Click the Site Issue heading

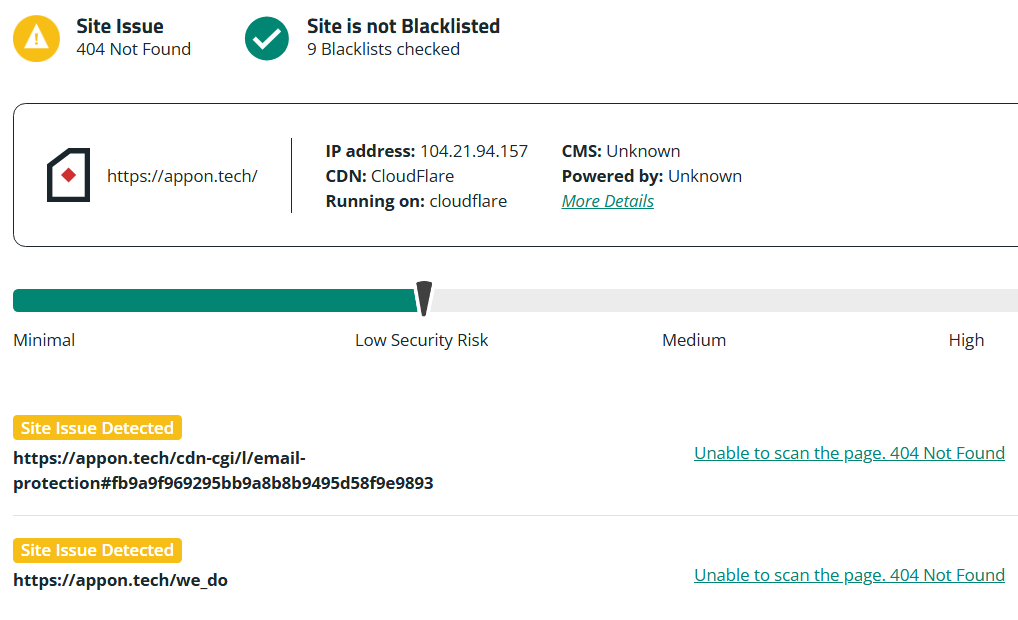tap(120, 26)
